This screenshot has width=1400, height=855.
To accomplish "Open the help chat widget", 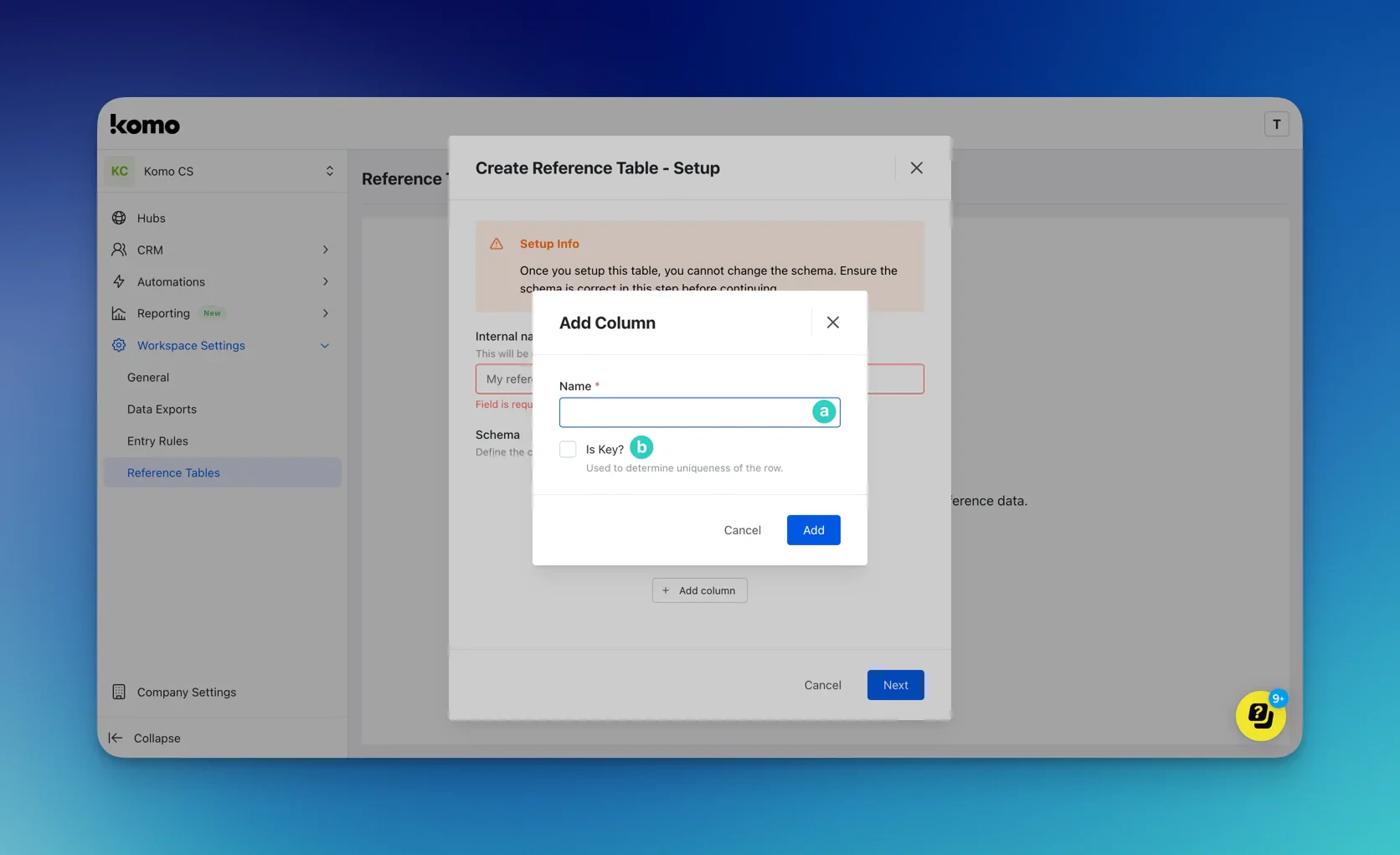I will (x=1260, y=716).
